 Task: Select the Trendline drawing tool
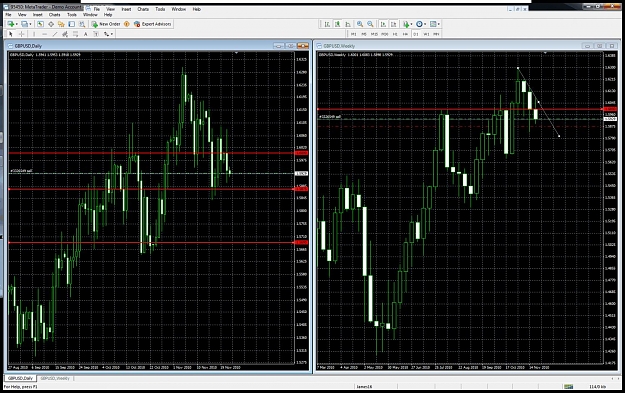click(55, 34)
